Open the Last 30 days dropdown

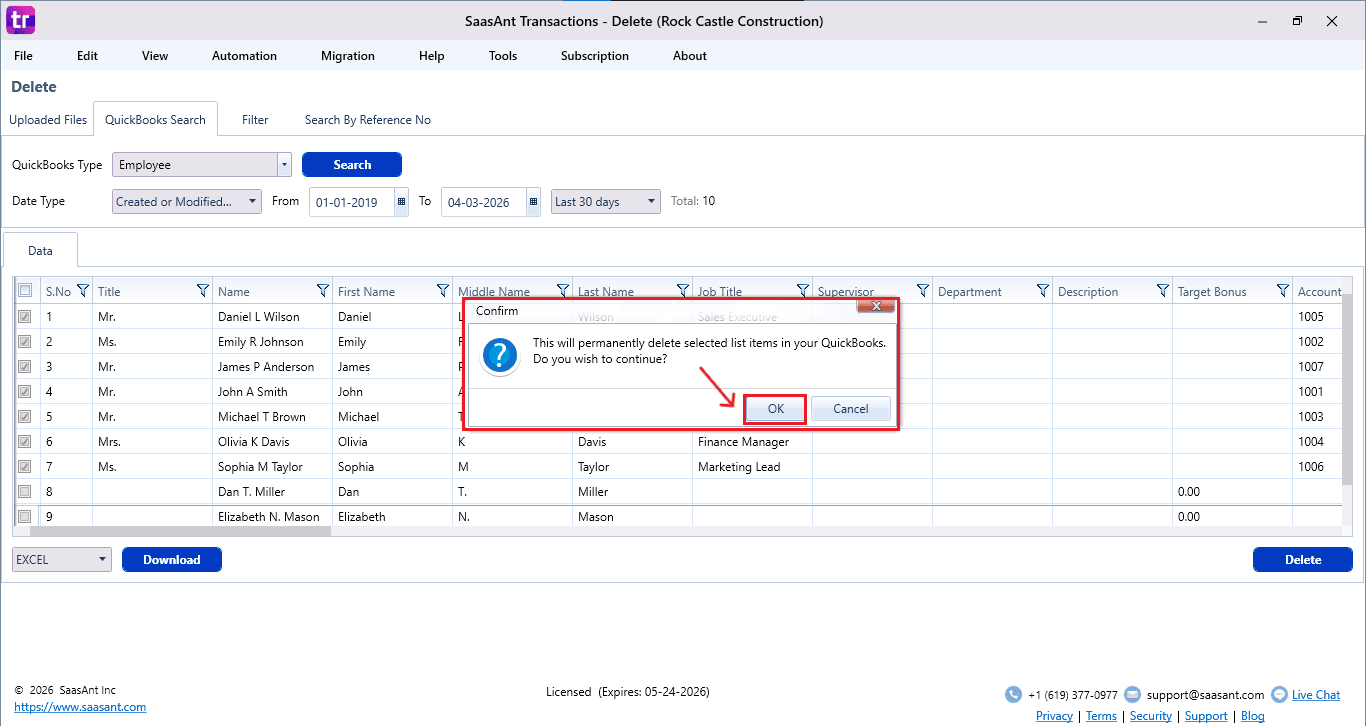point(652,202)
